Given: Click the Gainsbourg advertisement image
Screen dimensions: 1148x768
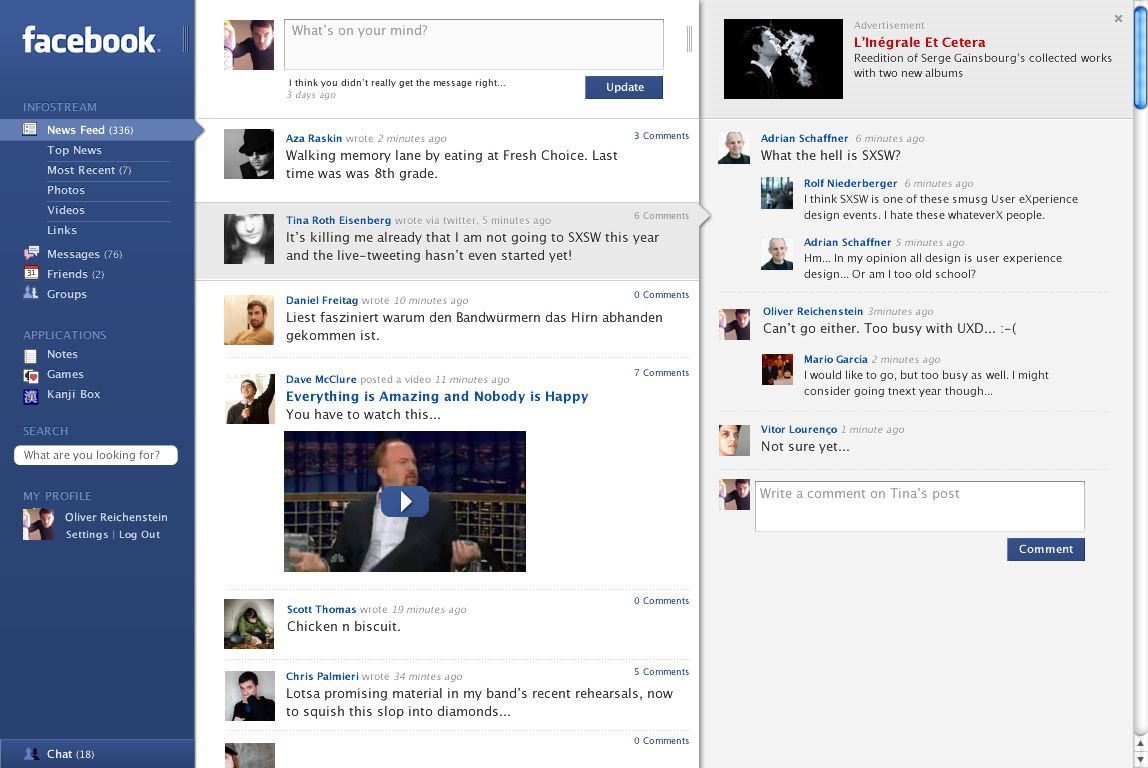Looking at the screenshot, I should [x=783, y=59].
